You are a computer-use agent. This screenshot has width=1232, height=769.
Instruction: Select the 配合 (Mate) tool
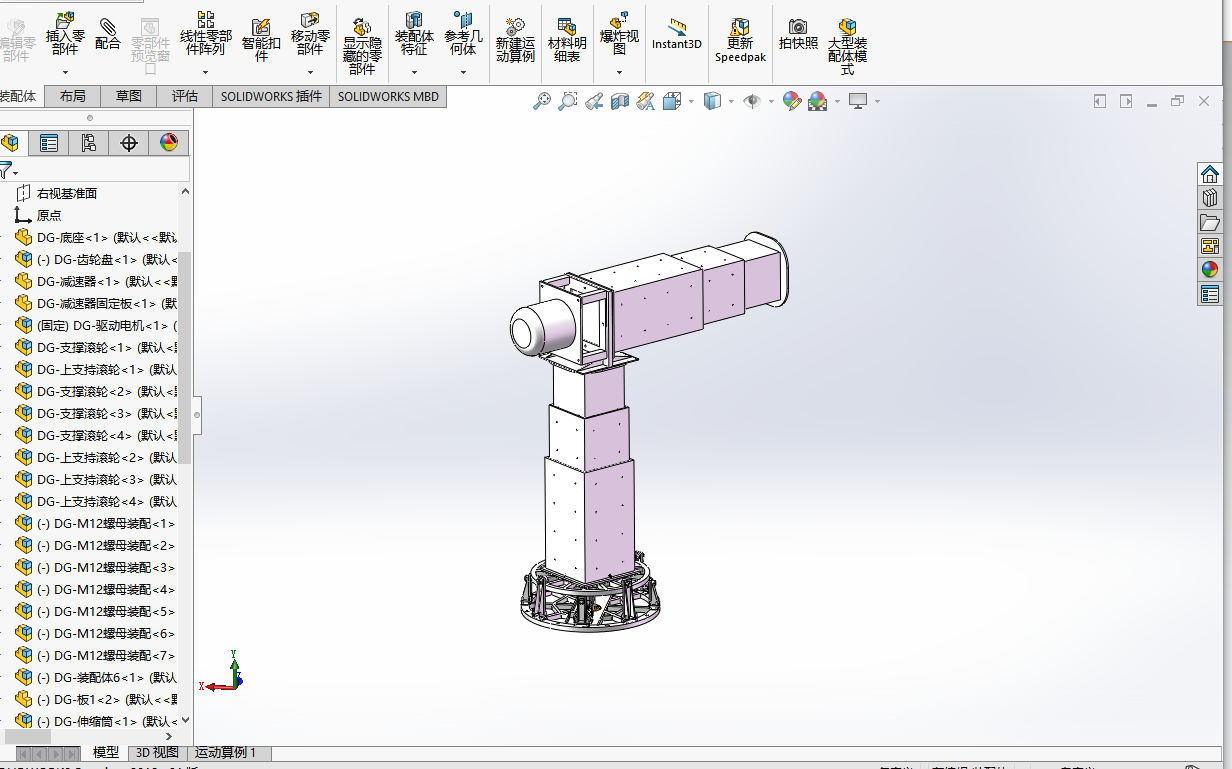(107, 35)
